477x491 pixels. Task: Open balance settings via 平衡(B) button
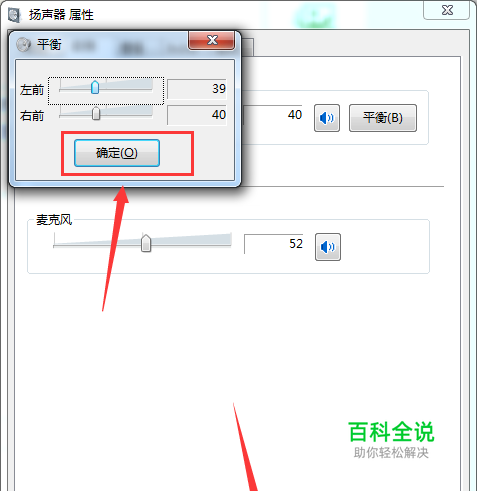point(383,118)
